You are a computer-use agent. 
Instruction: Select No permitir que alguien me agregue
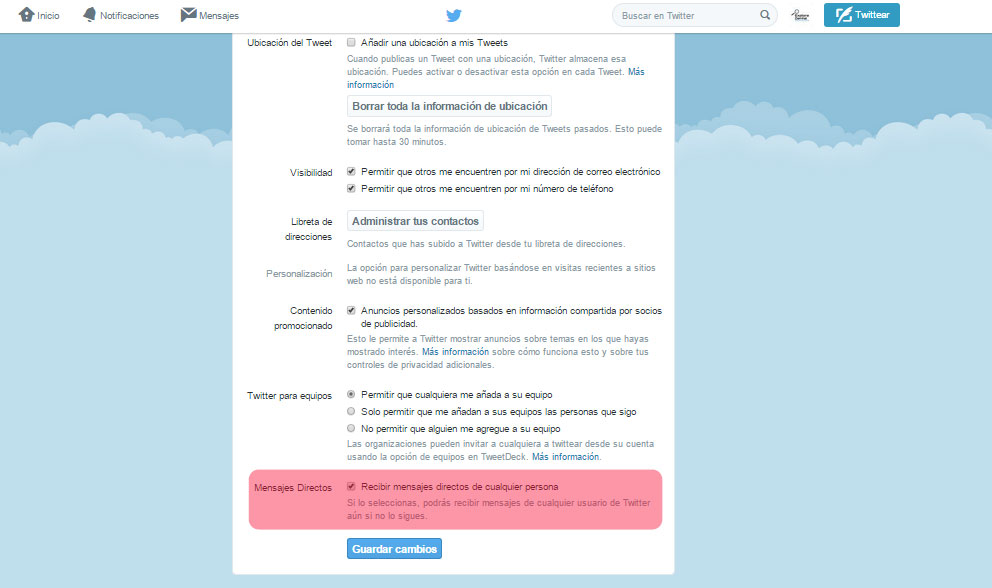[351, 428]
